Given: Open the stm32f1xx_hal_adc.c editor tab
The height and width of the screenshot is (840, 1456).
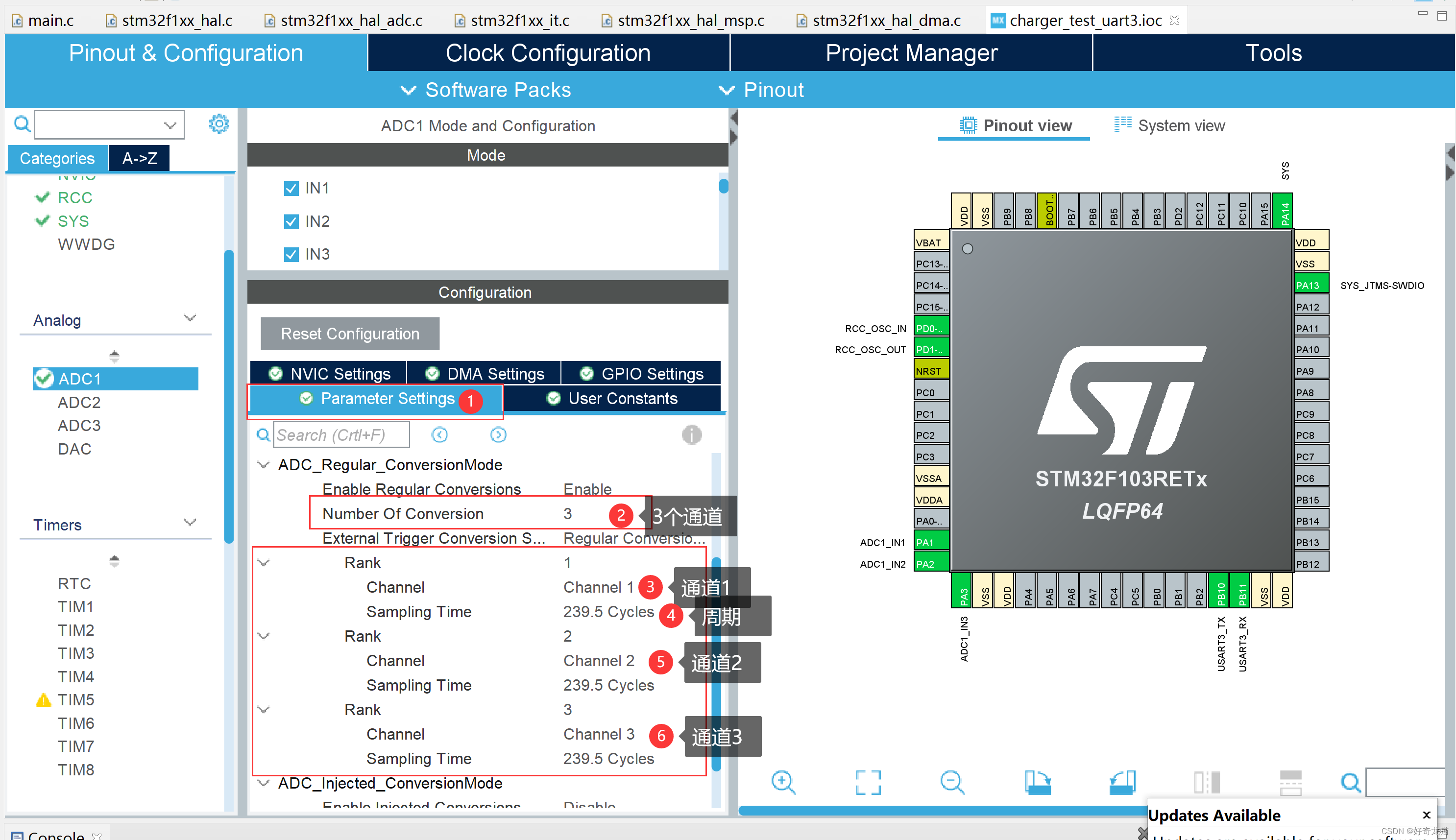Looking at the screenshot, I should (x=343, y=20).
